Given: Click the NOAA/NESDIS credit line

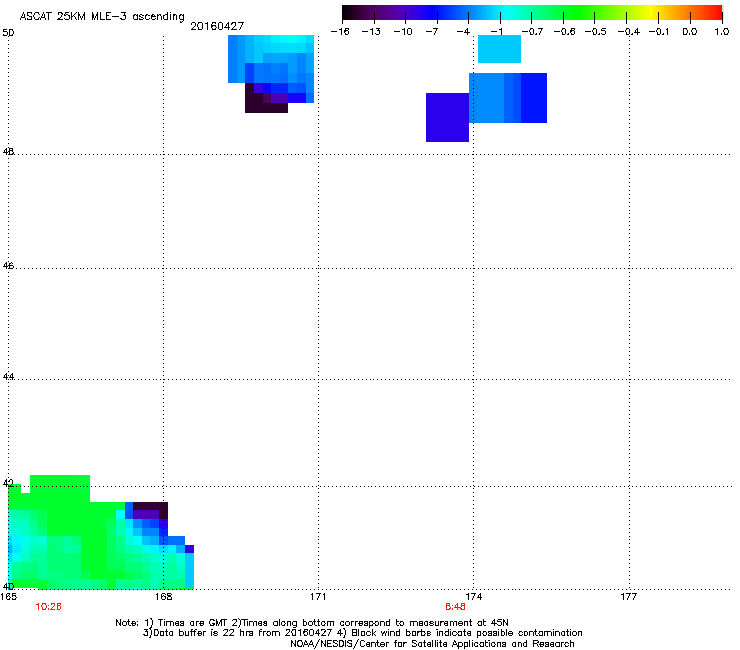Looking at the screenshot, I should pos(432,644).
